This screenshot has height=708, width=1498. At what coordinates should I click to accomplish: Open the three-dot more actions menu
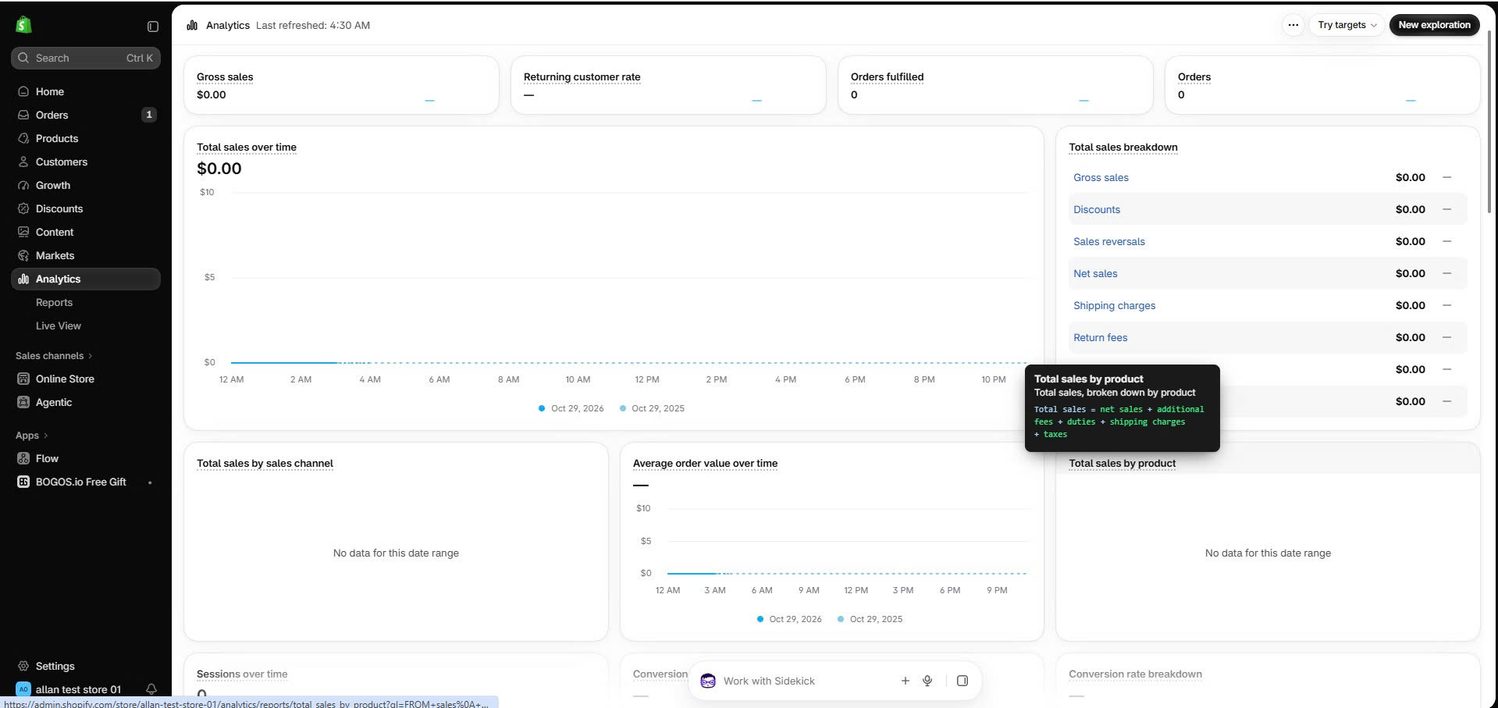[1293, 25]
